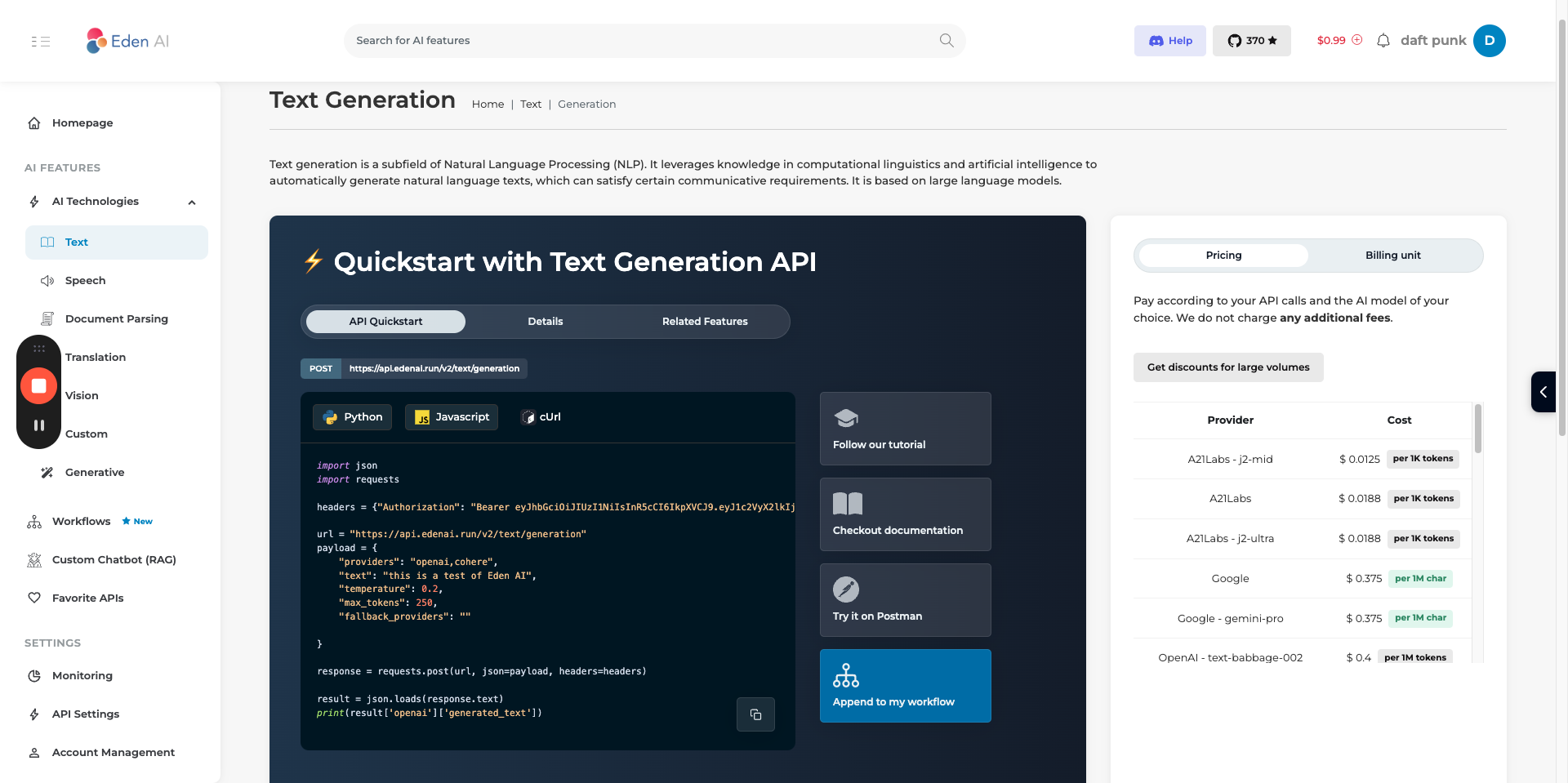1568x783 pixels.
Task: Open Translation in the sidebar
Action: pos(96,358)
